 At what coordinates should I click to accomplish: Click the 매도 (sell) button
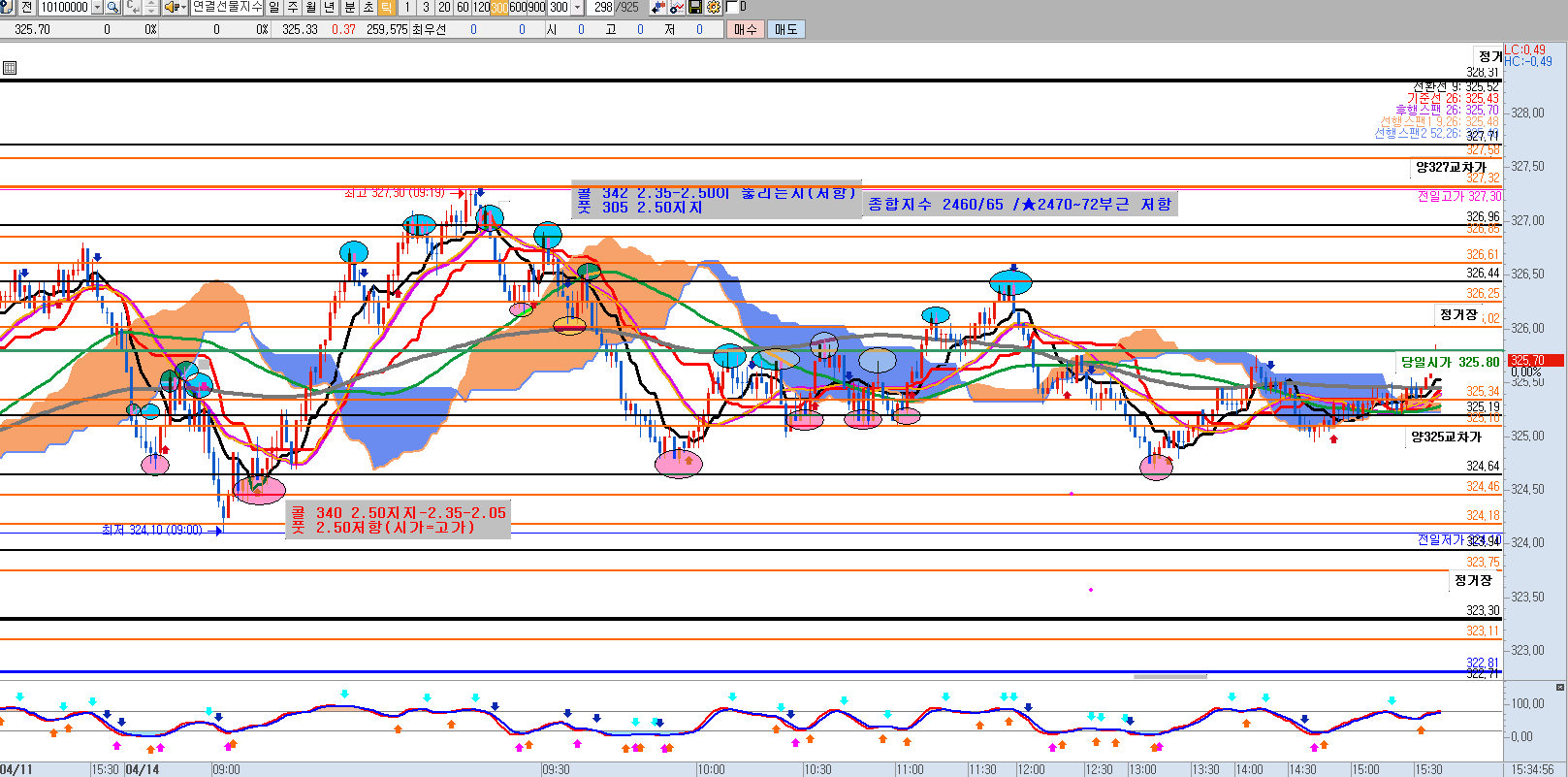[x=785, y=30]
